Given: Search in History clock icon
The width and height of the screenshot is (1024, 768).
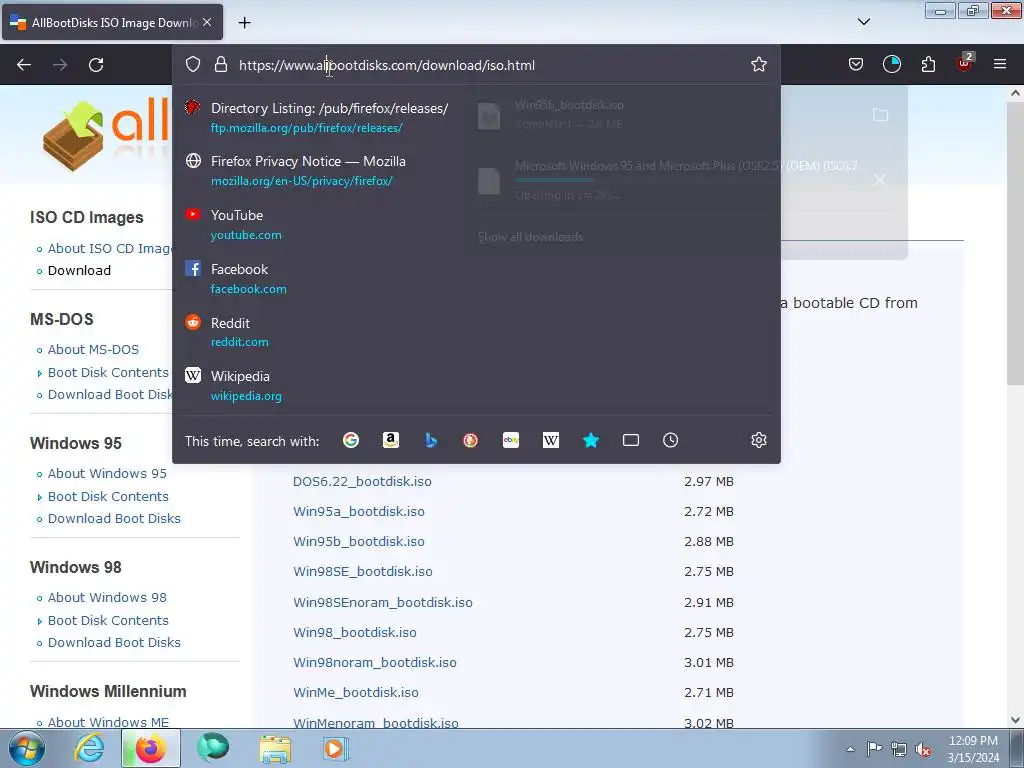Looking at the screenshot, I should pos(671,440).
